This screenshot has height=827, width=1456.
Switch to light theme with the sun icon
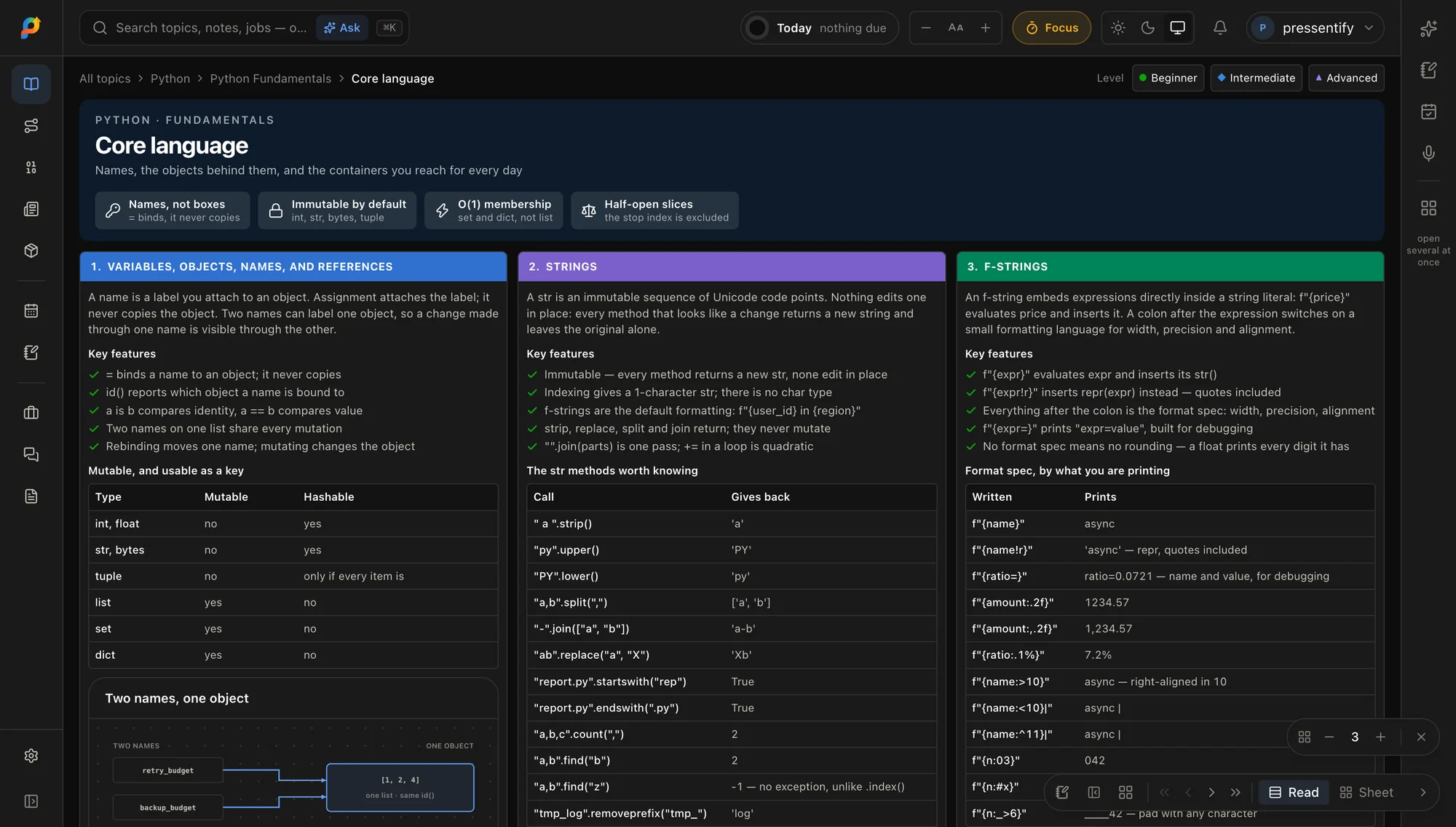point(1118,28)
